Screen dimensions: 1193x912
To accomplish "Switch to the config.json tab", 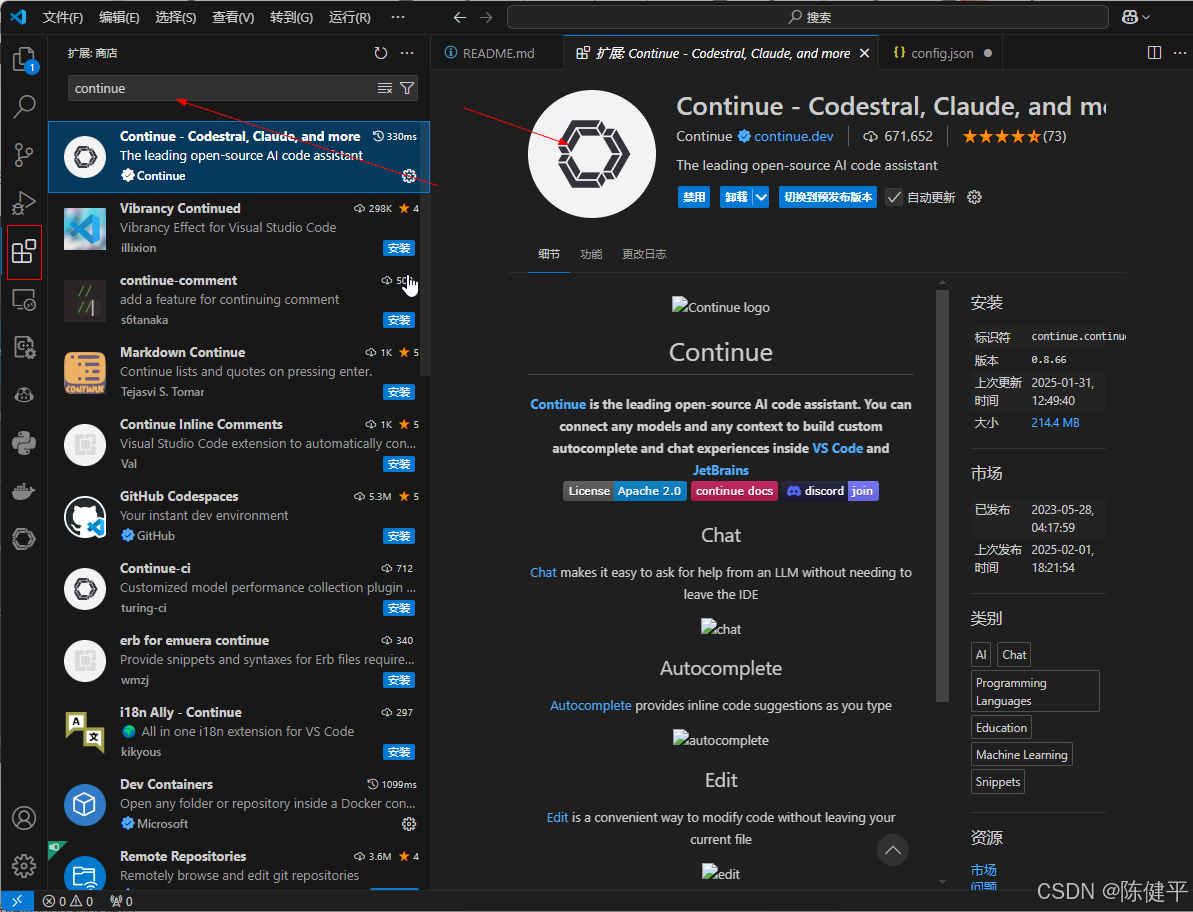I will coord(940,53).
